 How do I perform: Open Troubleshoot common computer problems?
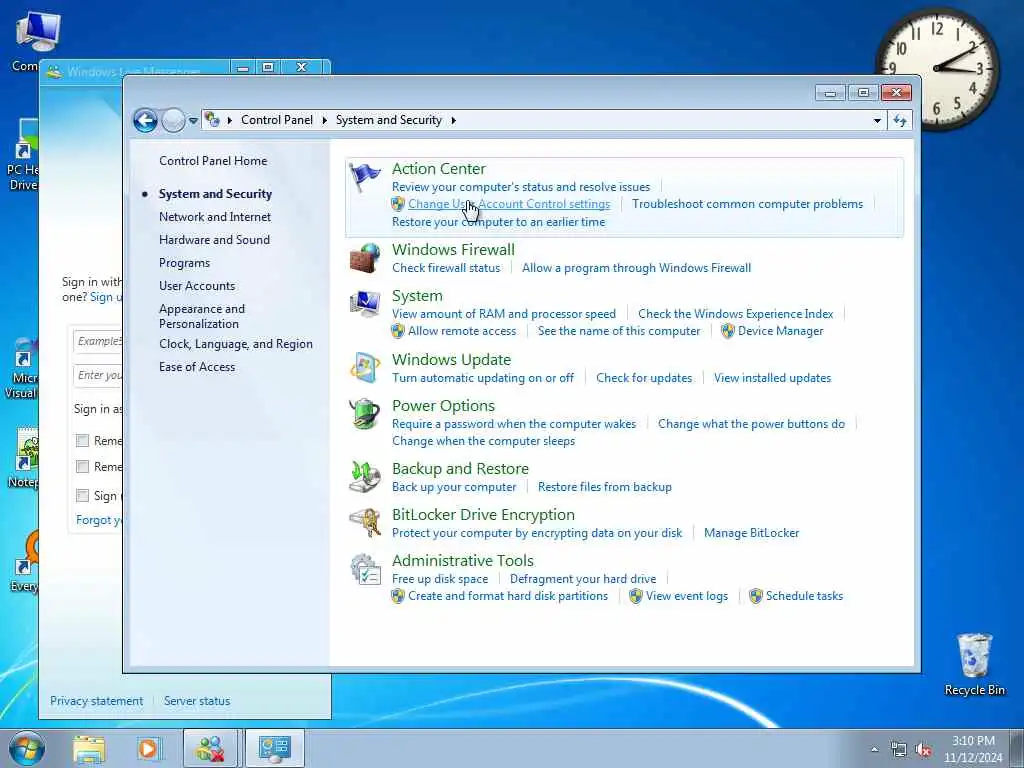[x=747, y=204]
